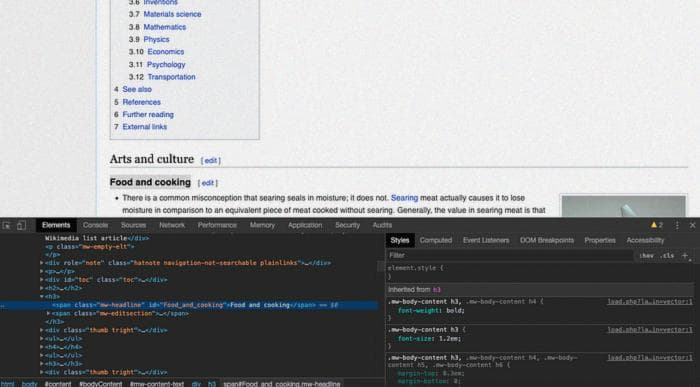The width and height of the screenshot is (700, 387).
Task: Select the Computed sidebar tab
Action: pos(436,240)
